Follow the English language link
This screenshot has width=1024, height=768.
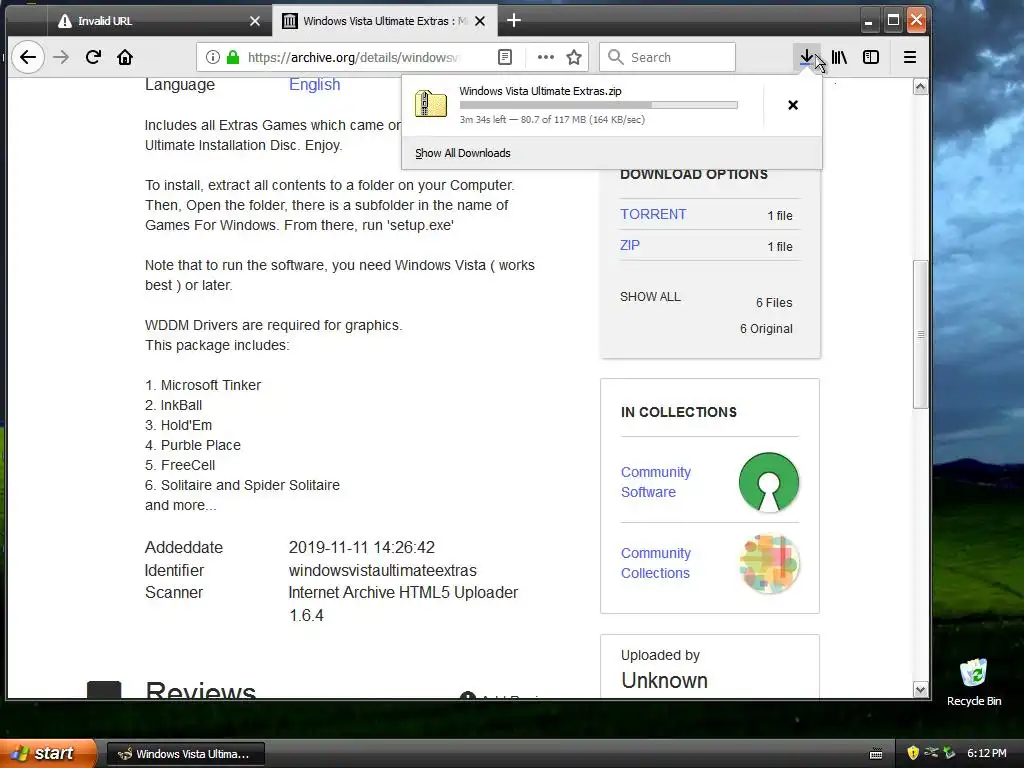point(314,84)
